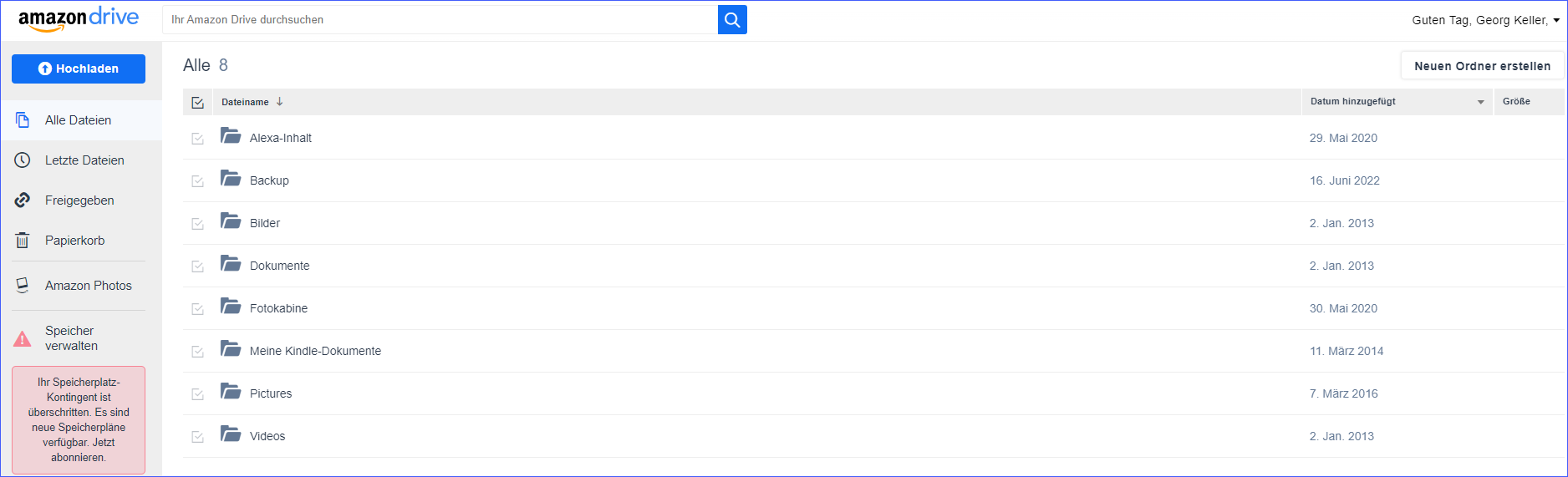Click the Alle Dateien files icon
This screenshot has width=1568, height=477.
(x=23, y=120)
